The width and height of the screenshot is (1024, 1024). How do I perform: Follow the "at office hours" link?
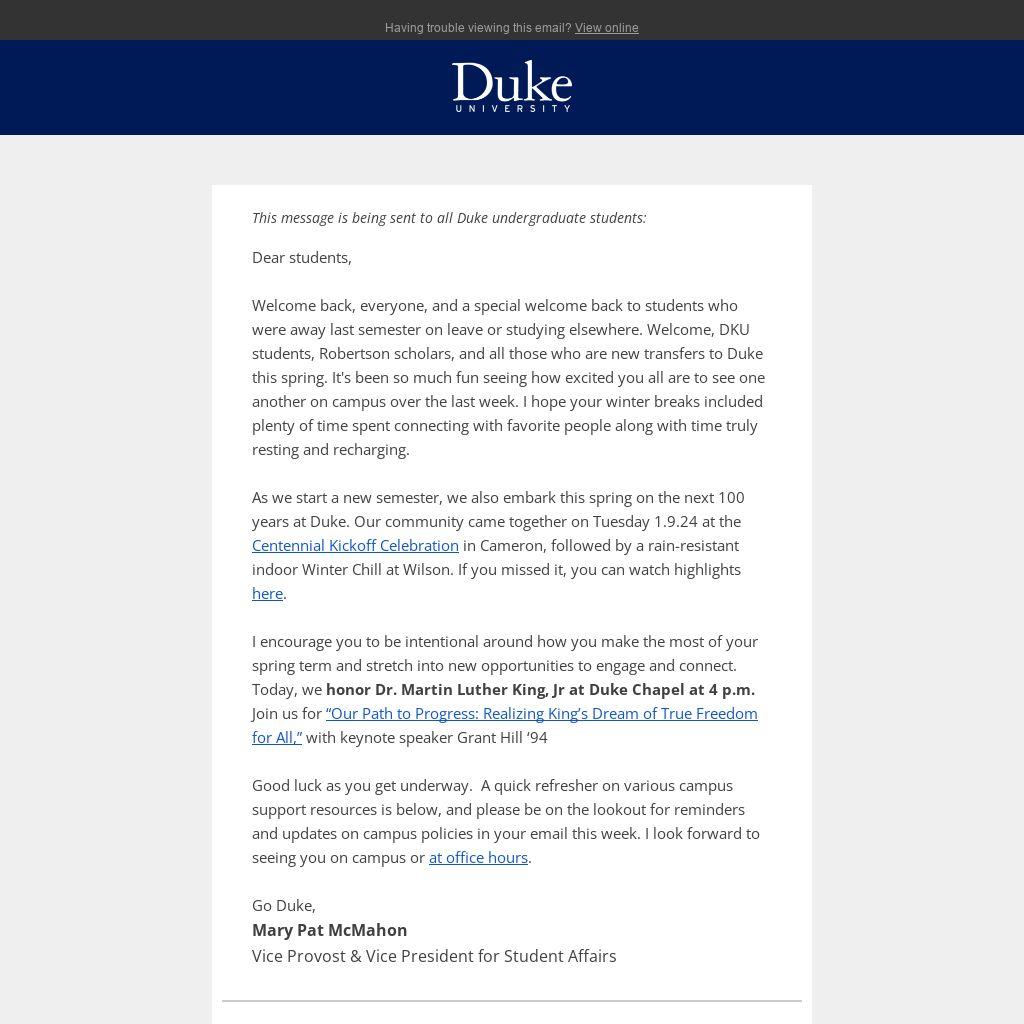[478, 857]
